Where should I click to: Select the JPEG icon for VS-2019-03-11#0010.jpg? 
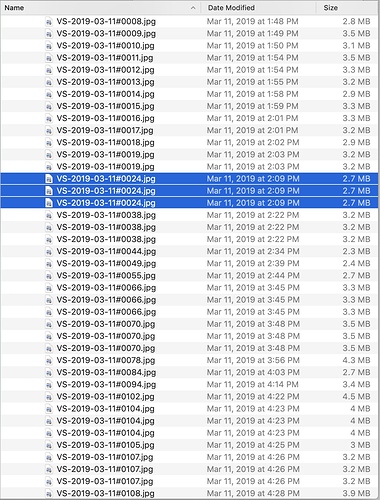pyautogui.click(x=49, y=46)
